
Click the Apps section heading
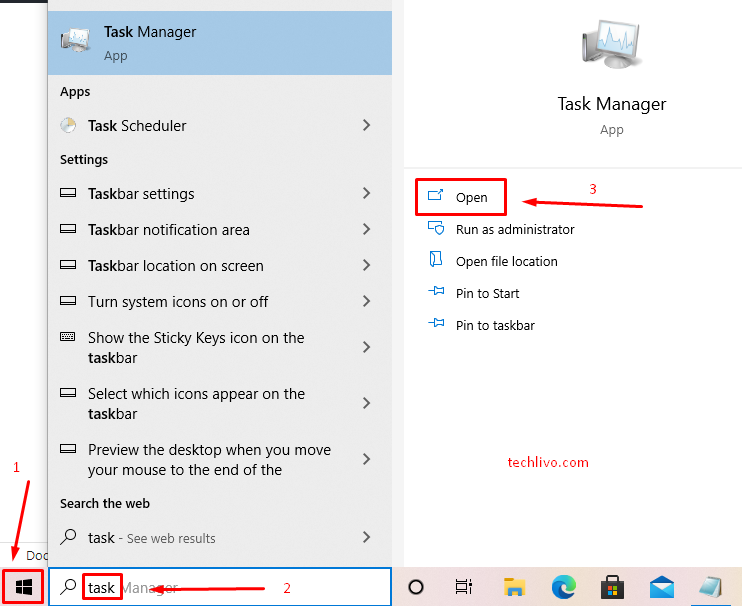click(75, 92)
